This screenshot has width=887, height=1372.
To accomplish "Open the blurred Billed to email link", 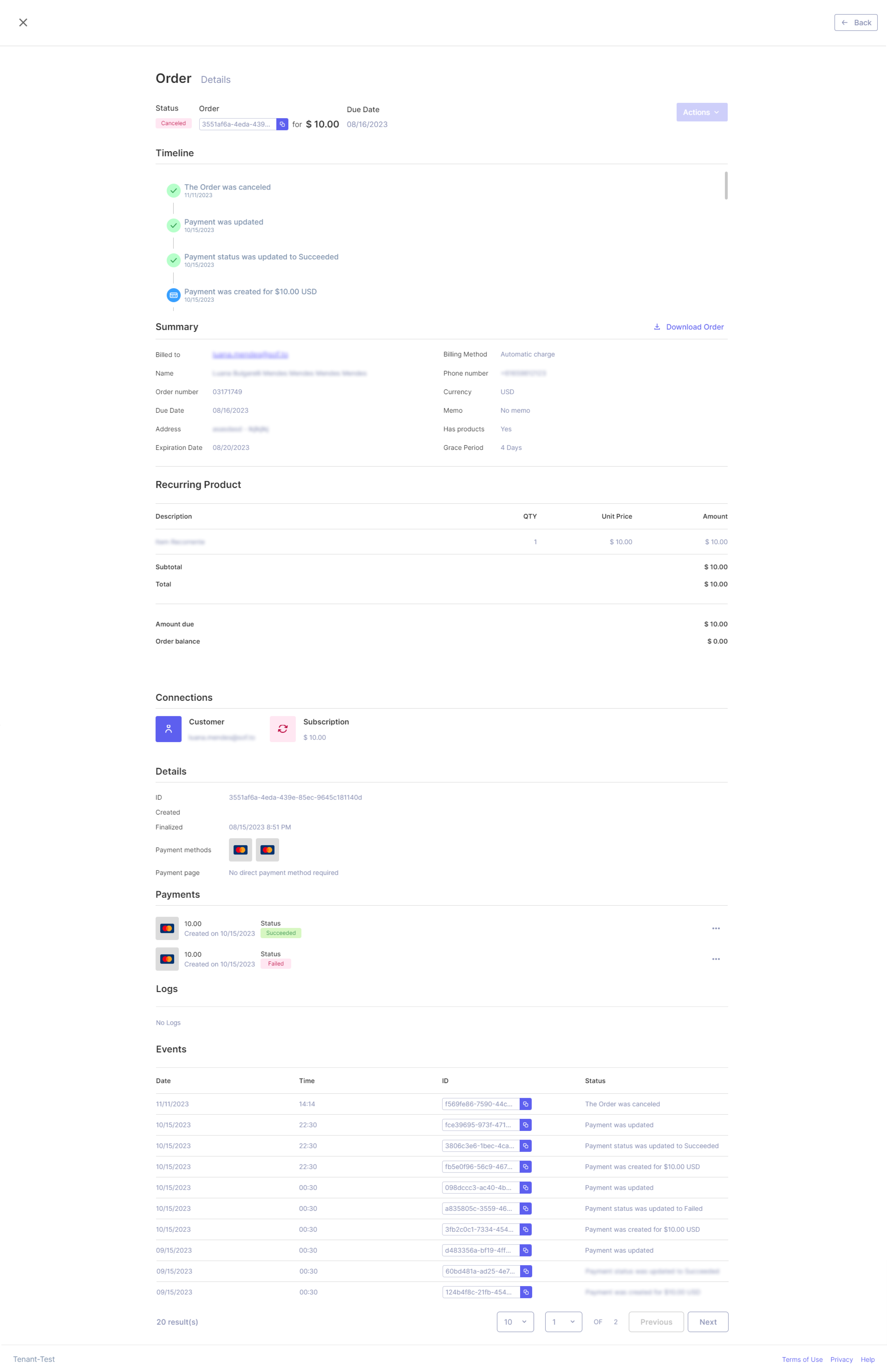I will click(x=250, y=355).
